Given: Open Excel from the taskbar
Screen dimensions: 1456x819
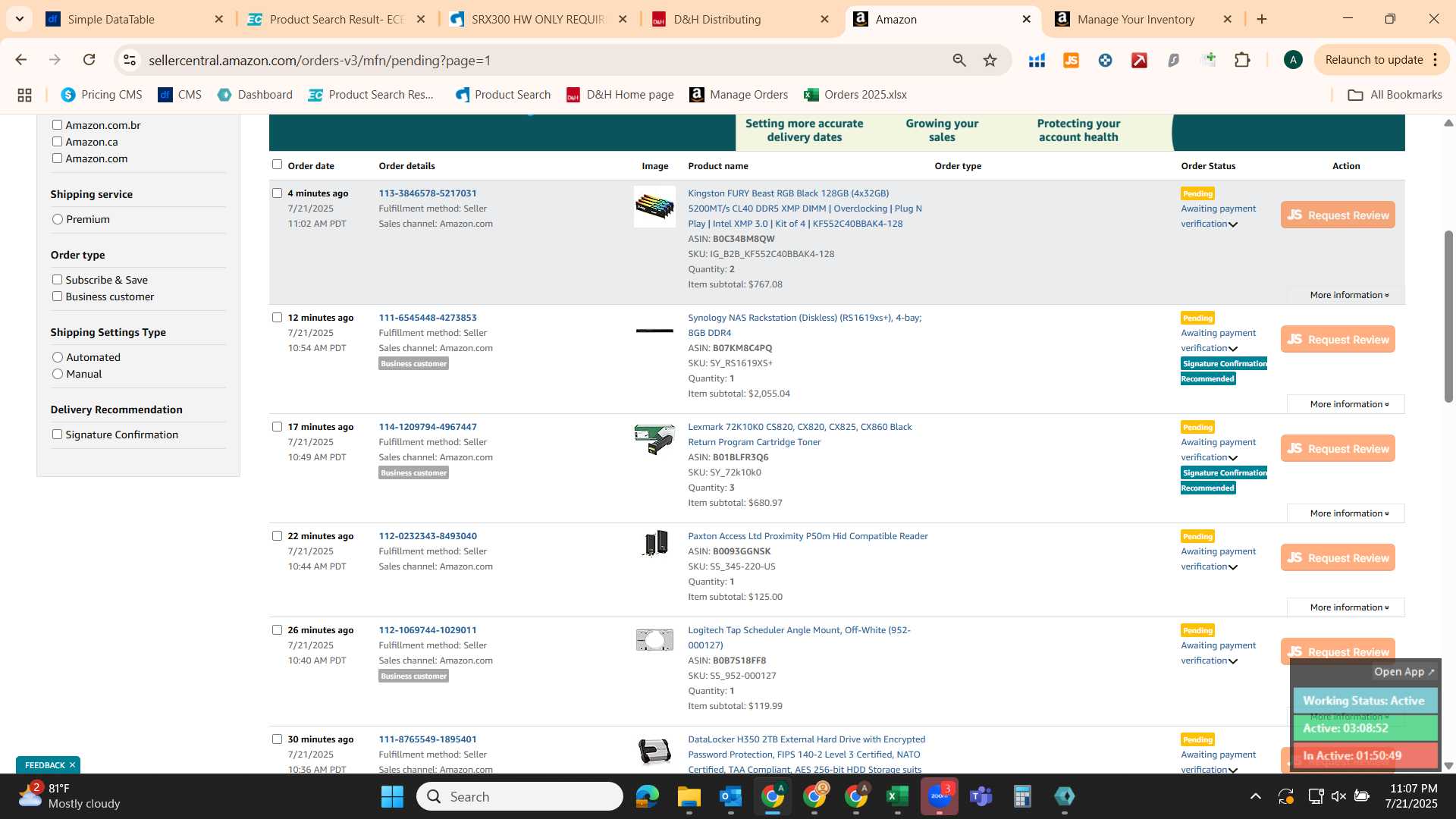Looking at the screenshot, I should [897, 796].
